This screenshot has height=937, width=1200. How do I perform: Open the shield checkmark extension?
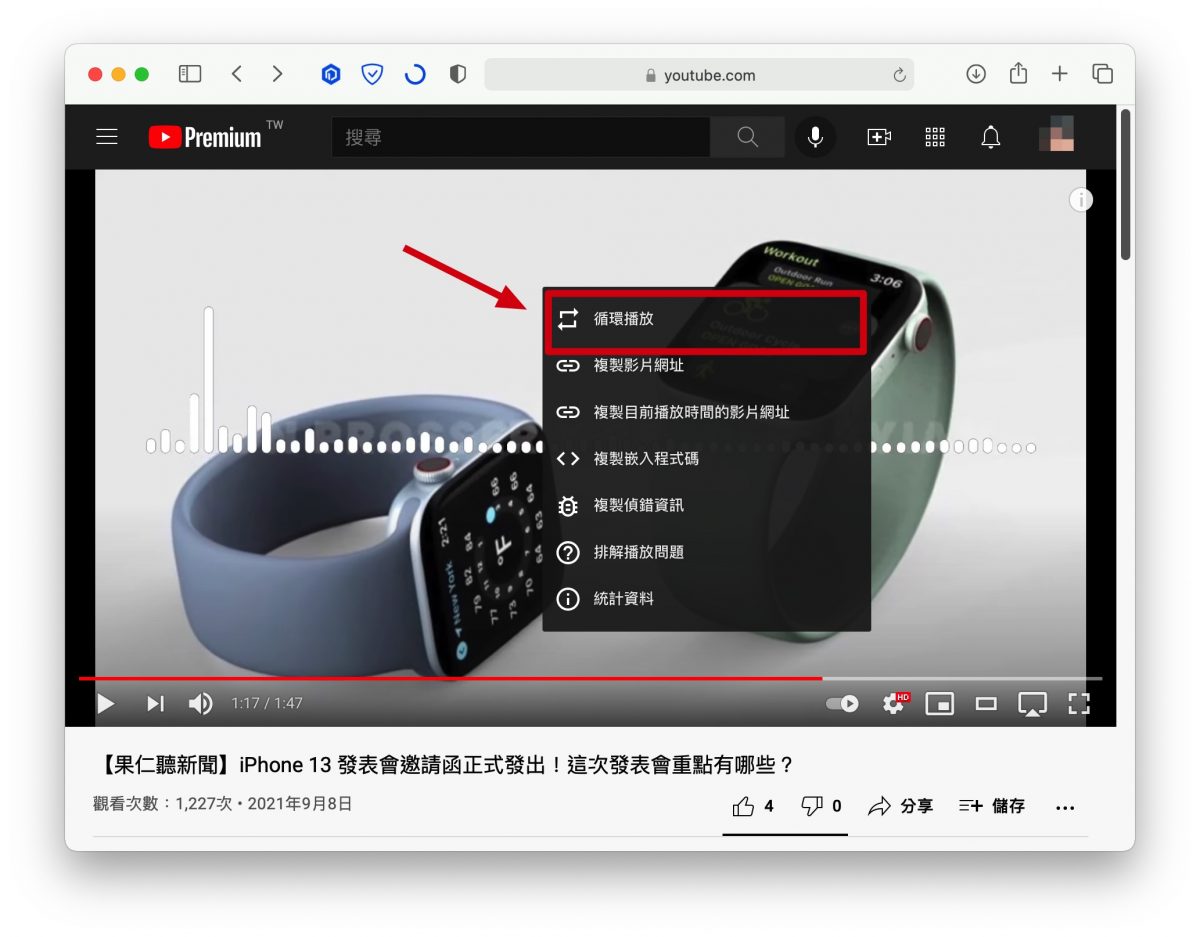(x=372, y=74)
